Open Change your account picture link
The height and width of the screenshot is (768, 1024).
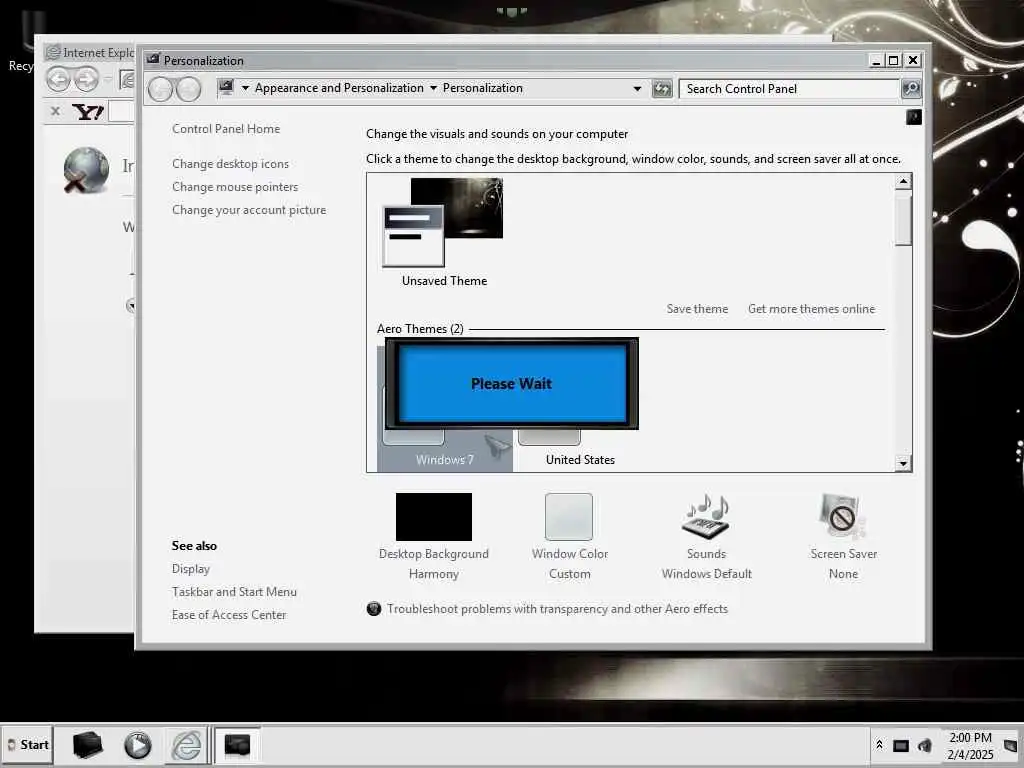[249, 210]
